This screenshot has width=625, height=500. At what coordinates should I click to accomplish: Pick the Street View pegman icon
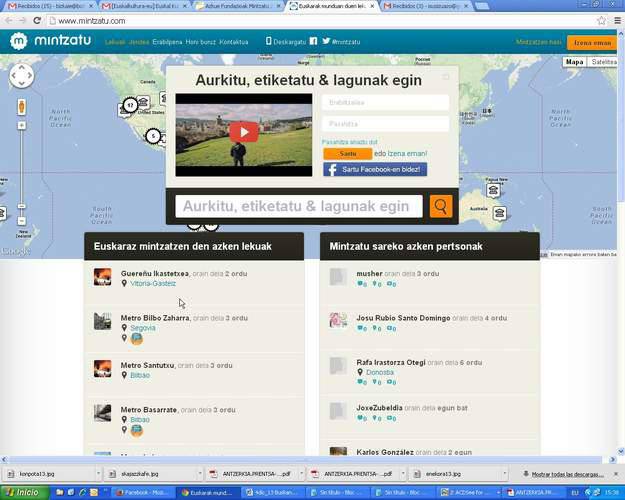point(22,107)
